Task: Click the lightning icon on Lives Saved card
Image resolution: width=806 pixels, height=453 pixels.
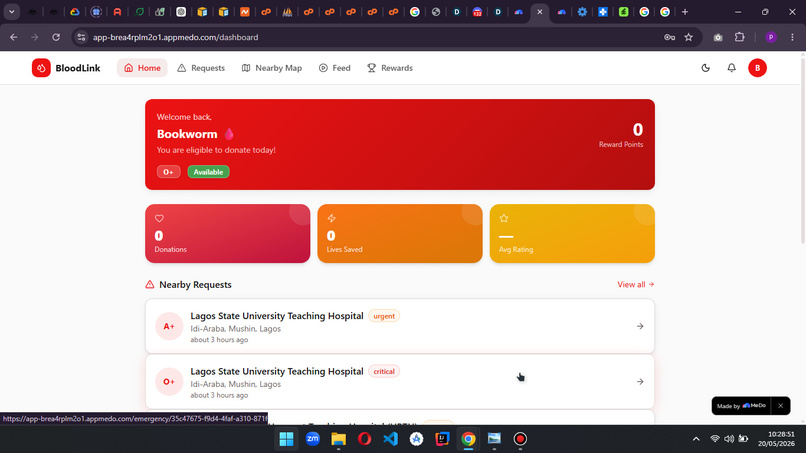Action: click(332, 219)
